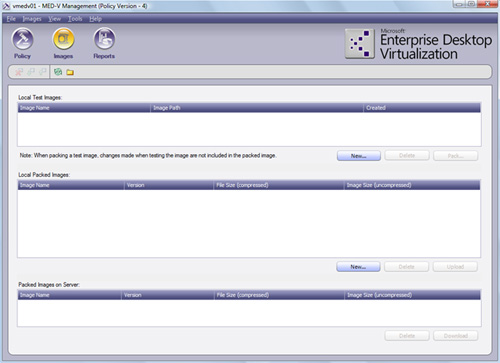Open the Policy module icon
This screenshot has width=500, height=363.
[x=22, y=39]
